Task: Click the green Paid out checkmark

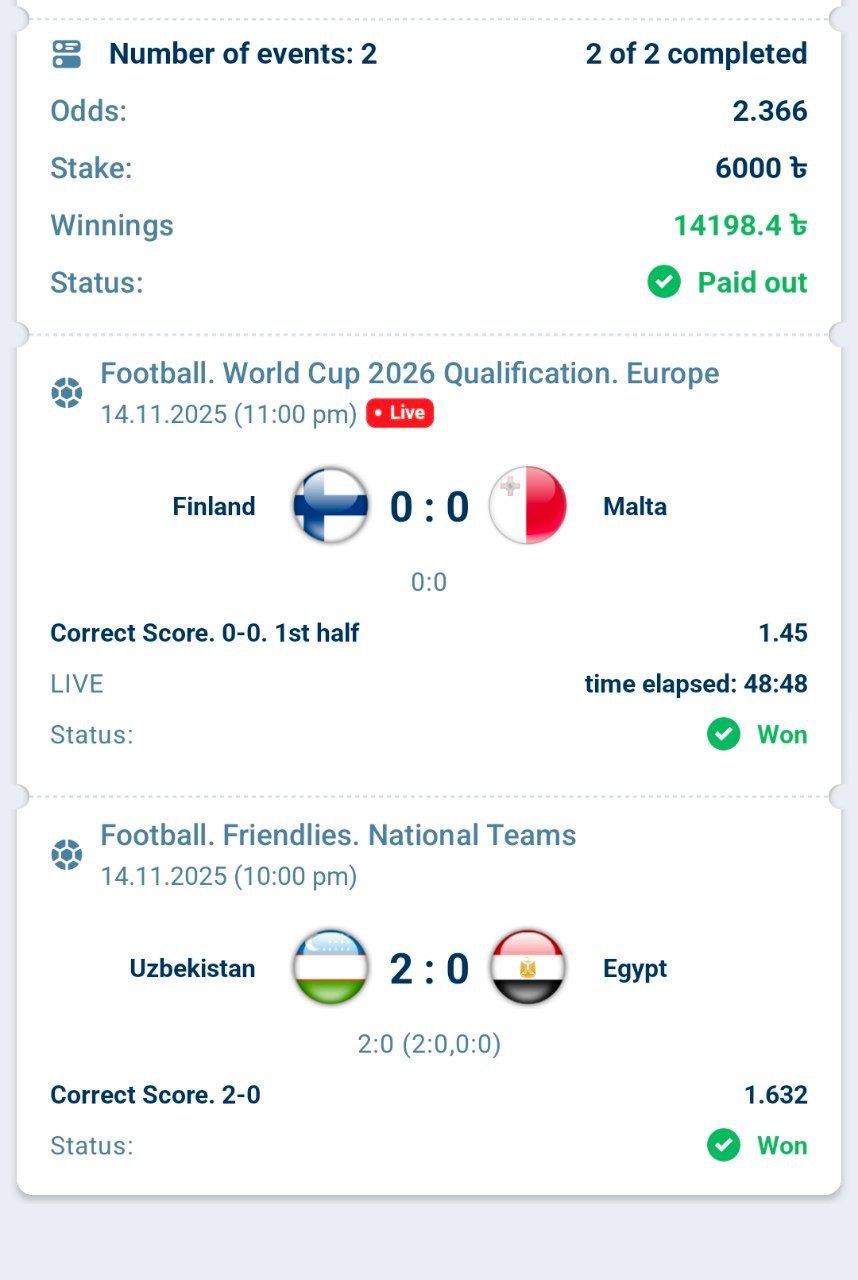Action: [x=664, y=283]
